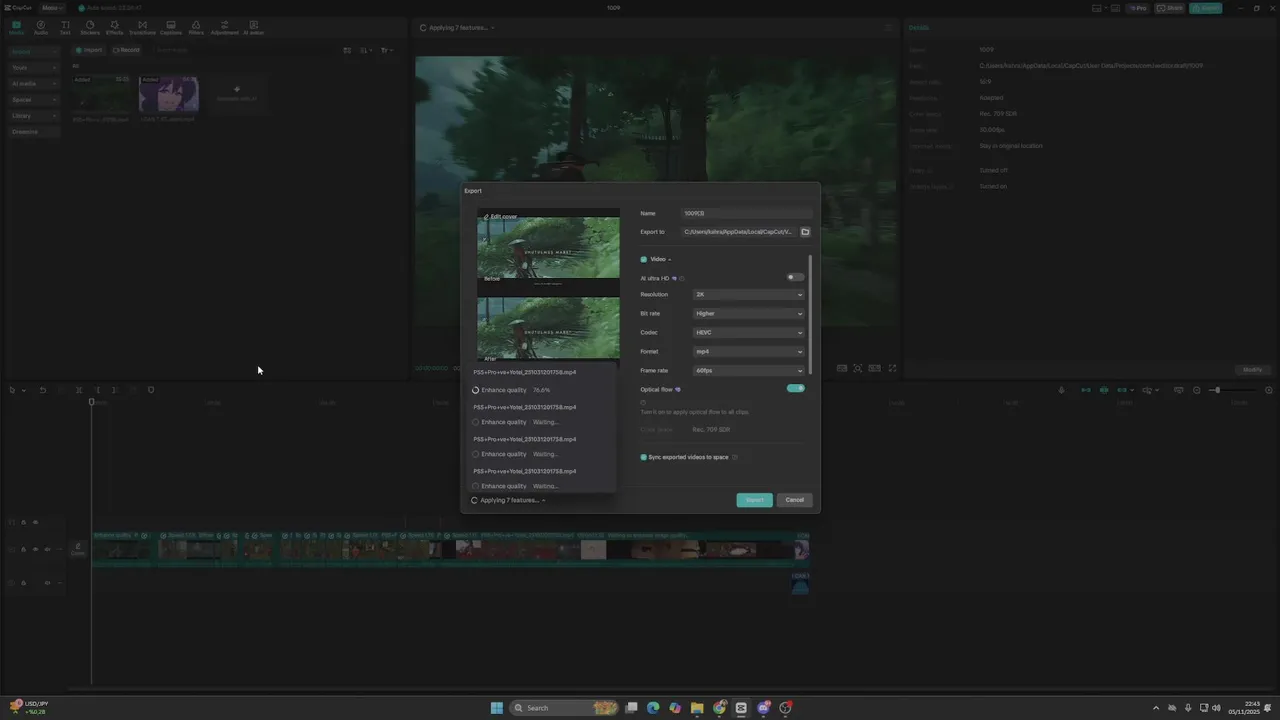
Task: Toggle eye visibility on main video track
Action: (35, 549)
